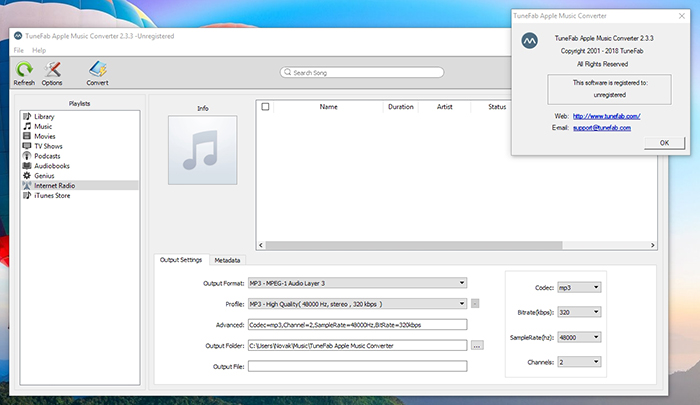700x405 pixels.
Task: Click into the Search Song field
Action: (x=362, y=72)
